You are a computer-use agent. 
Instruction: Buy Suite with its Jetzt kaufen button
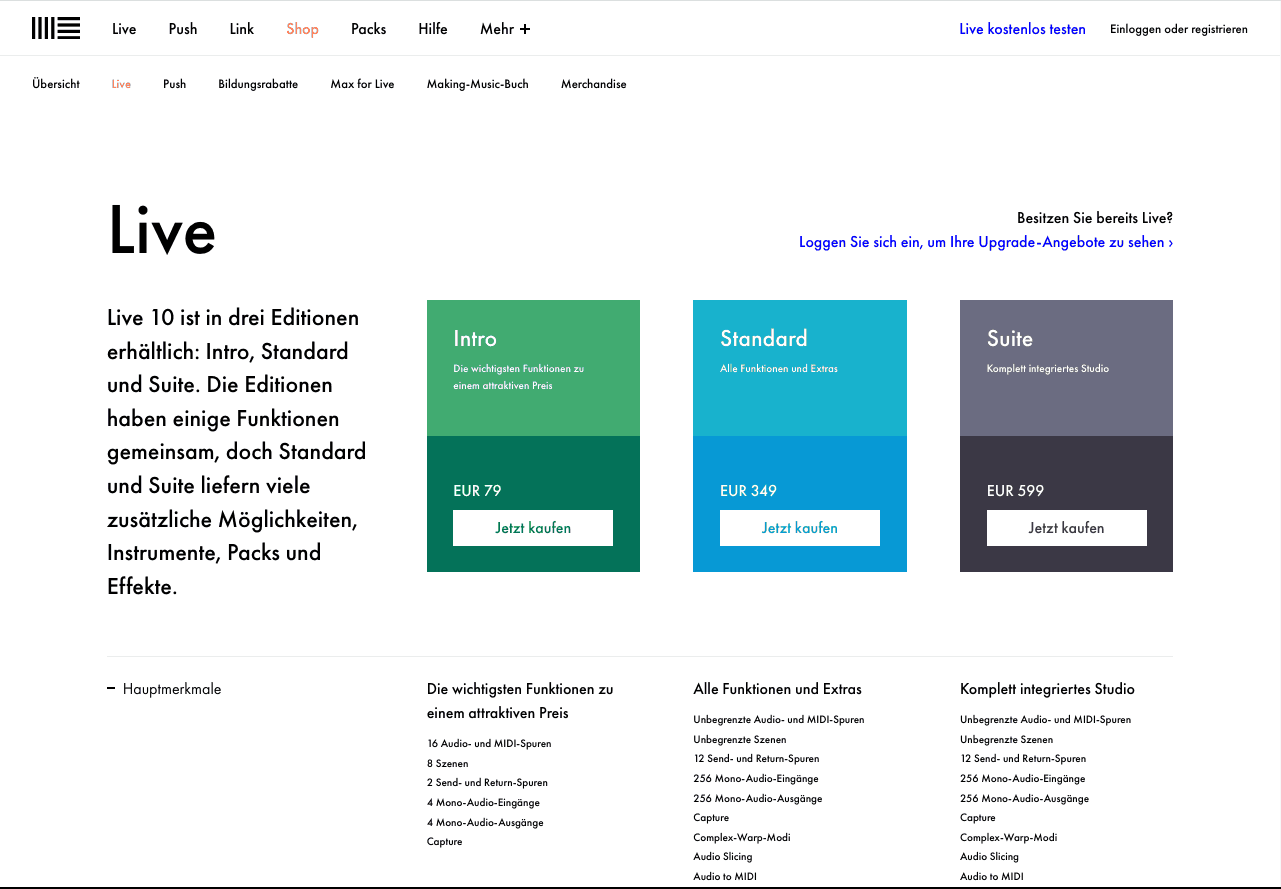(x=1067, y=528)
